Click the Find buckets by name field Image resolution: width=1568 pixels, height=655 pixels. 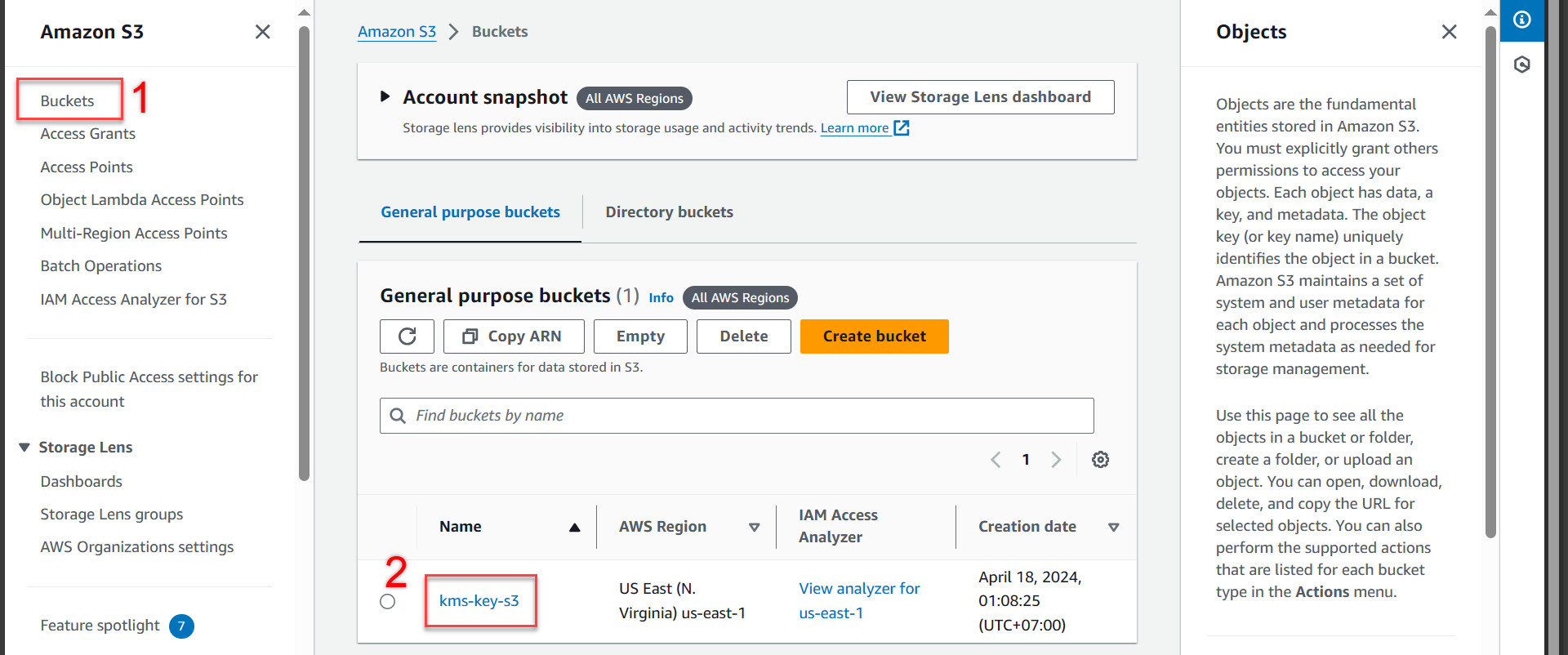tap(737, 416)
